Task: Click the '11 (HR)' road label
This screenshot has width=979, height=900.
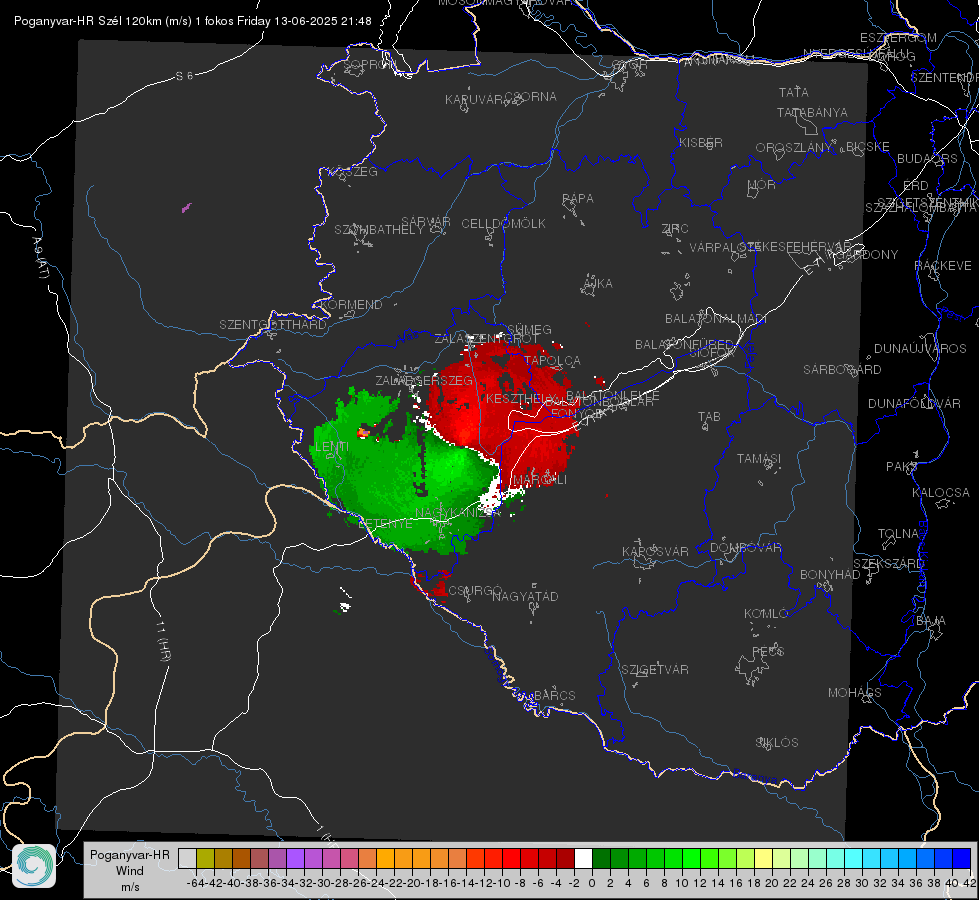Action: (163, 641)
